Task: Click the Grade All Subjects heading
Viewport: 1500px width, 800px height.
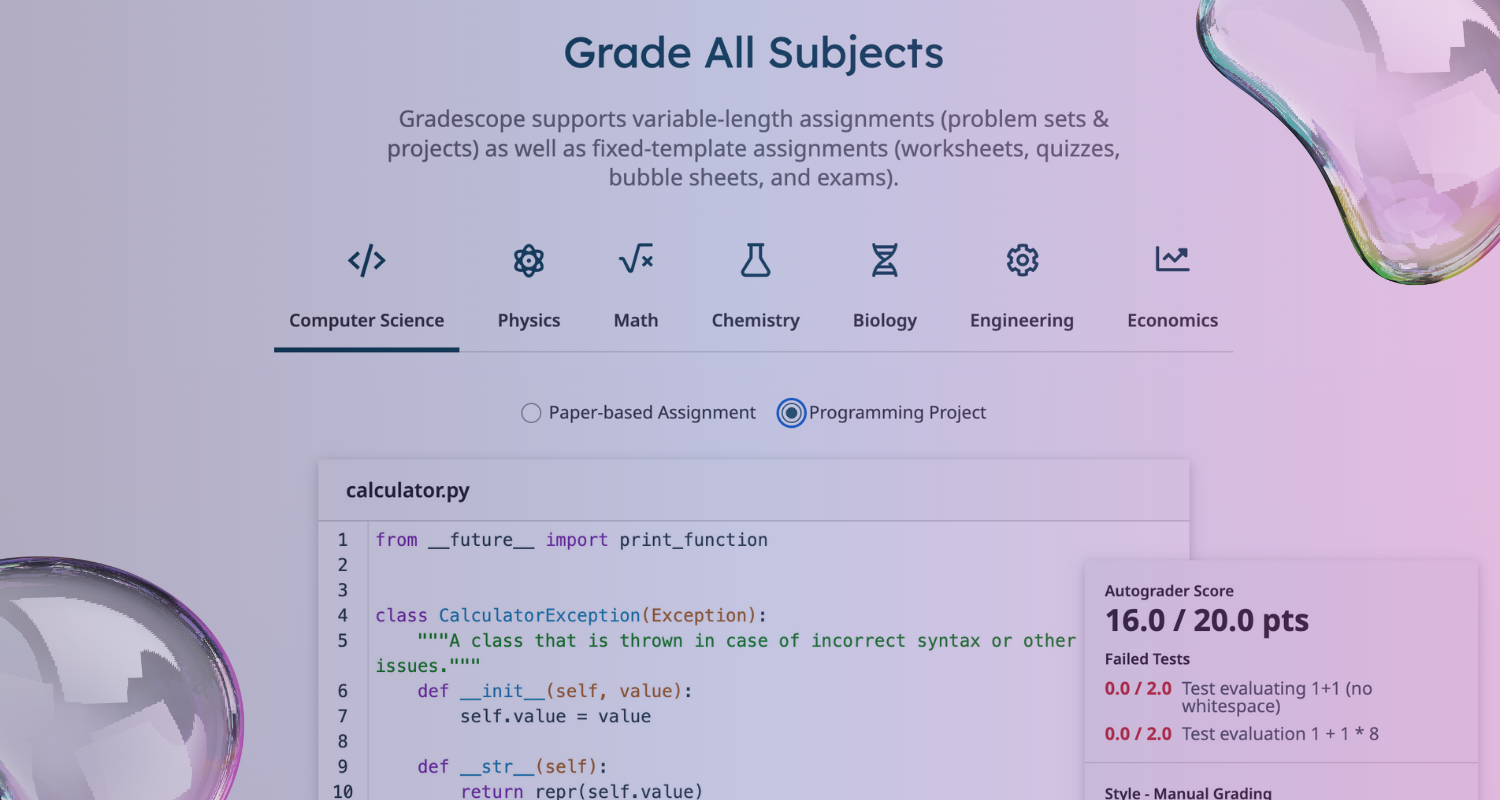Action: [754, 52]
